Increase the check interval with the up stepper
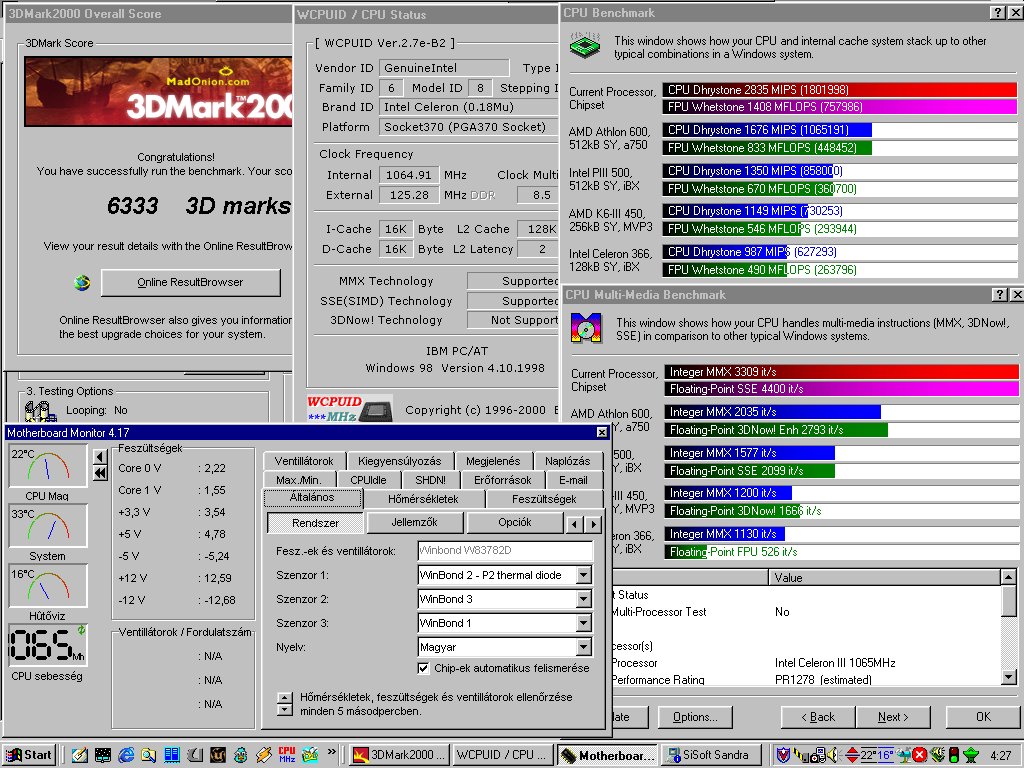The height and width of the screenshot is (768, 1024). pyautogui.click(x=284, y=697)
